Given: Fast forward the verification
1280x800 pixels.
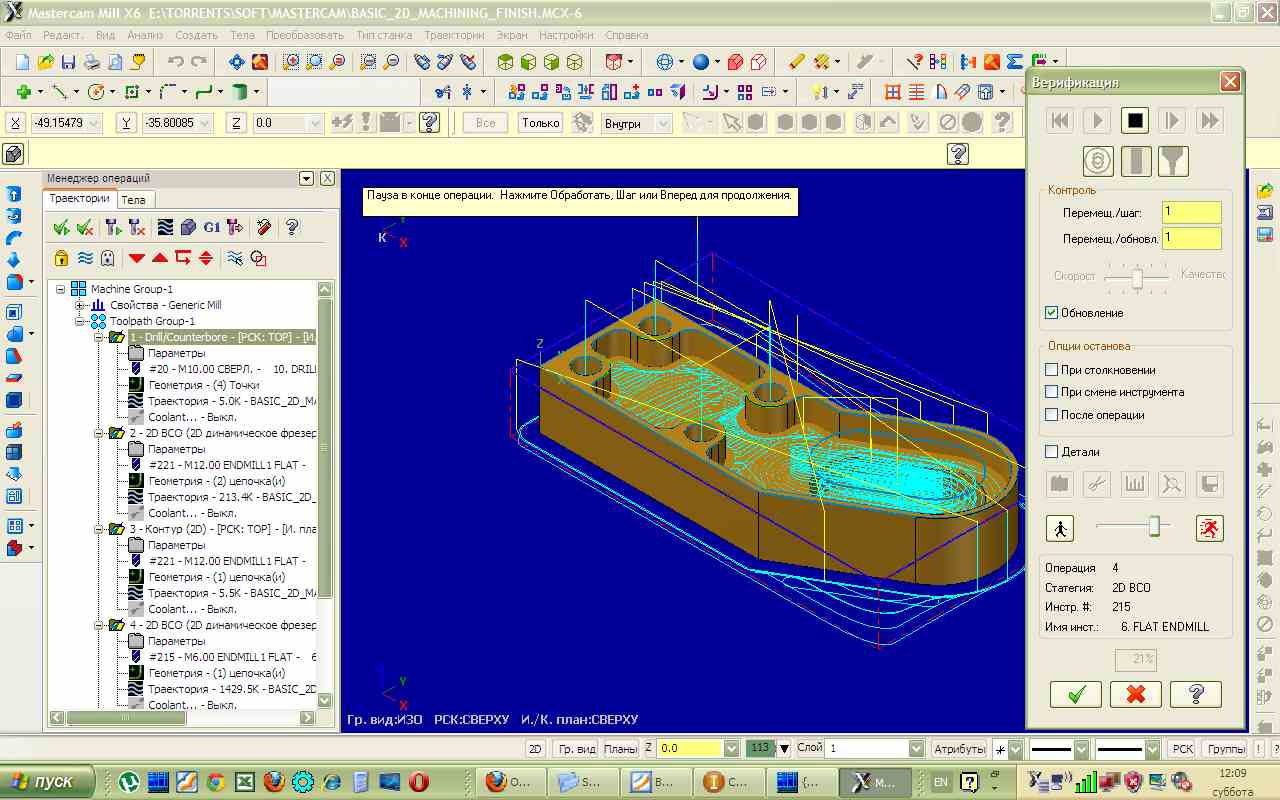Looking at the screenshot, I should click(x=1209, y=121).
